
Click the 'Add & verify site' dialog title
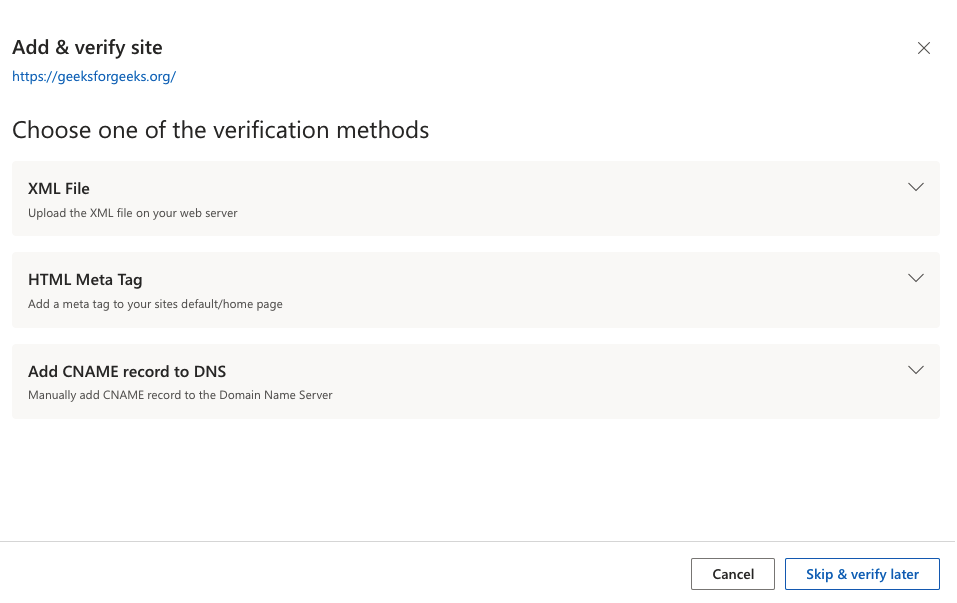tap(87, 47)
